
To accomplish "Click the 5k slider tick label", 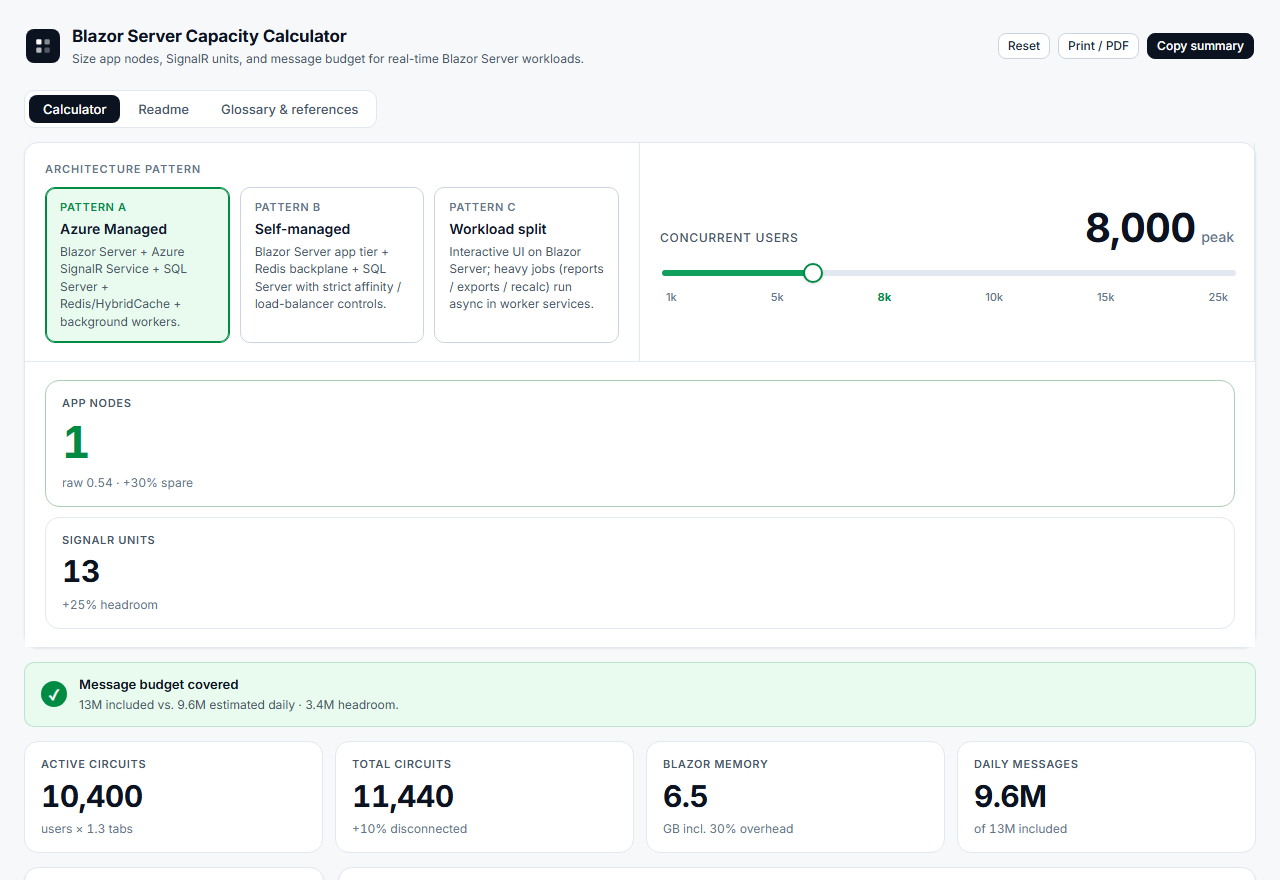I will click(x=777, y=297).
